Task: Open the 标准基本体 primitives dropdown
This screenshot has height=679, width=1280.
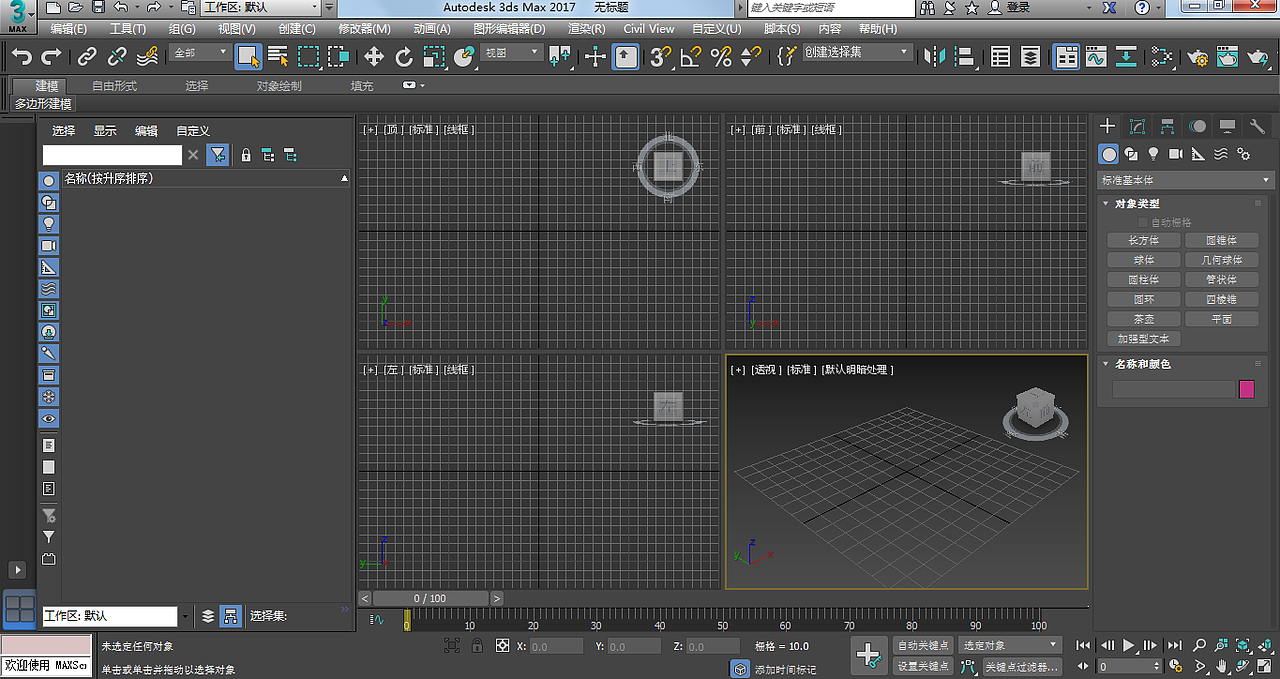Action: click(x=1185, y=181)
